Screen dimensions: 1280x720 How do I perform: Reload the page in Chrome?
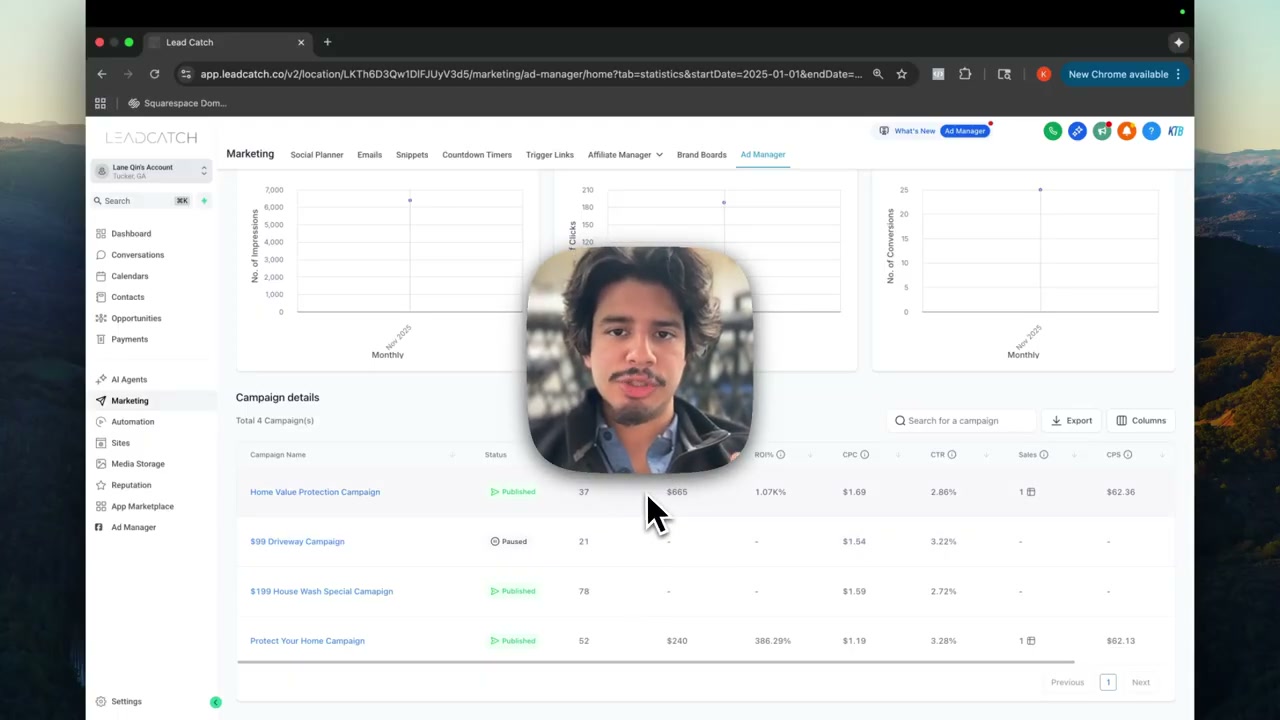click(154, 74)
